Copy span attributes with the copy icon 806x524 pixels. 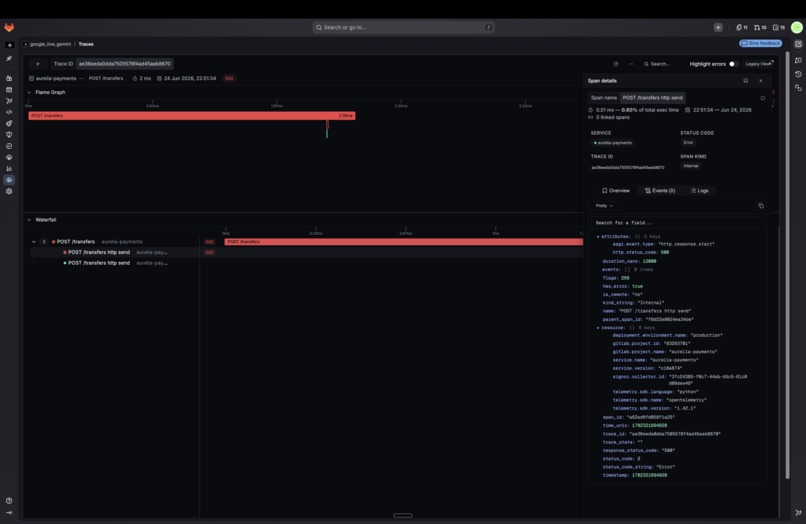[x=761, y=206]
